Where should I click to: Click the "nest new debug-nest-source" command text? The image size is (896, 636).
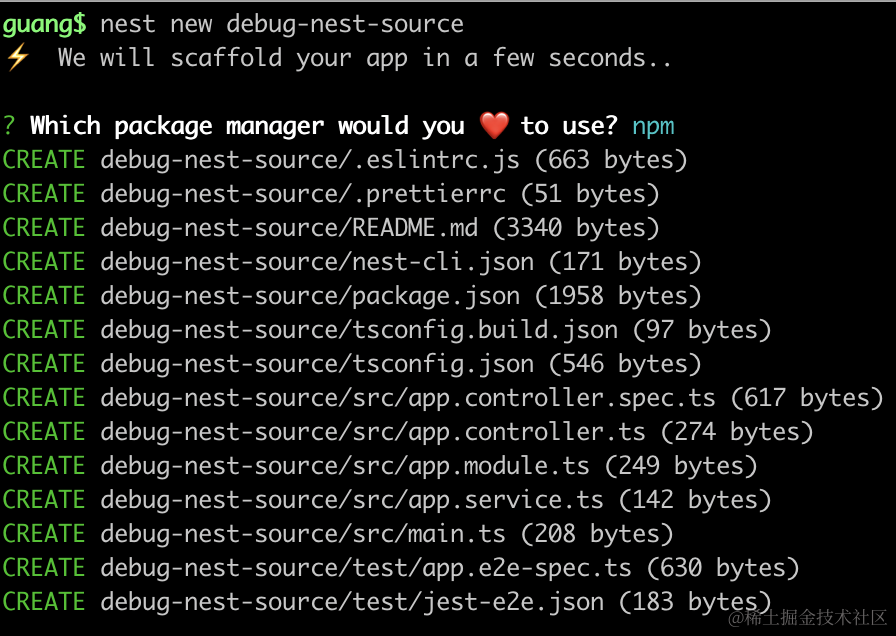tap(282, 23)
